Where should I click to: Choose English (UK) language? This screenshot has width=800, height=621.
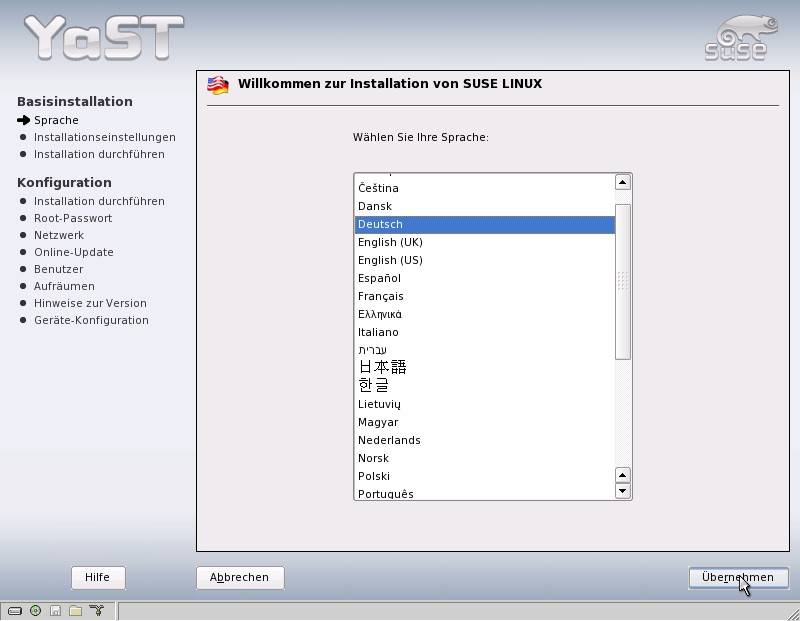pos(485,242)
